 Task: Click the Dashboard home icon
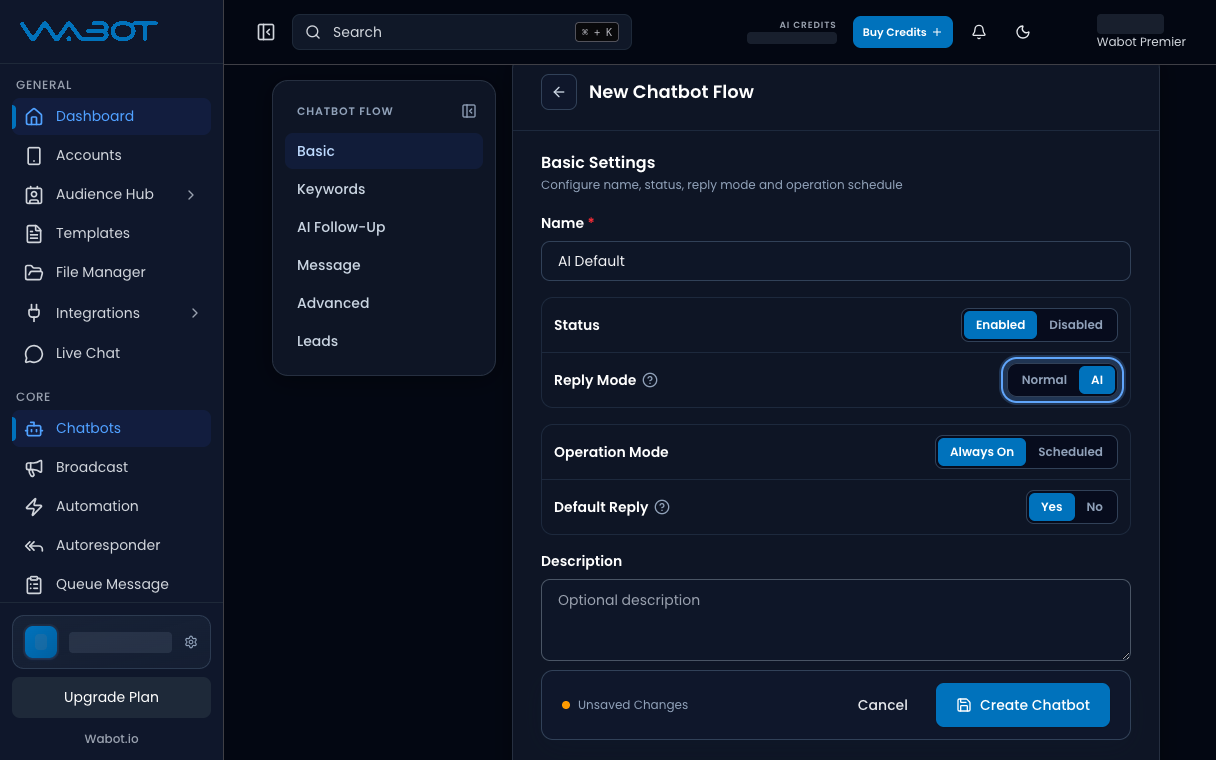point(34,116)
